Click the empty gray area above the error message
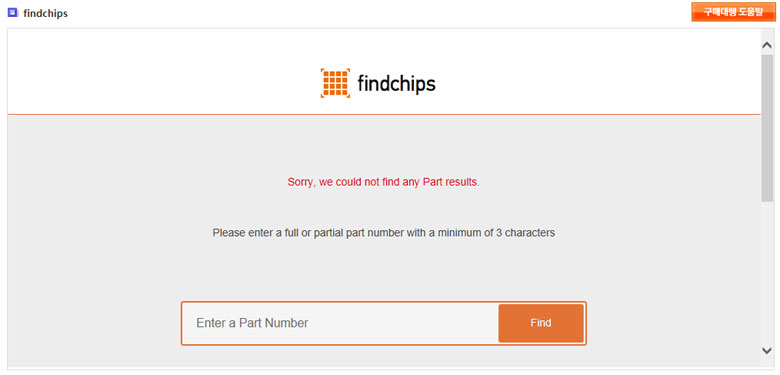Screen dimensions: 780x375 (x=384, y=145)
